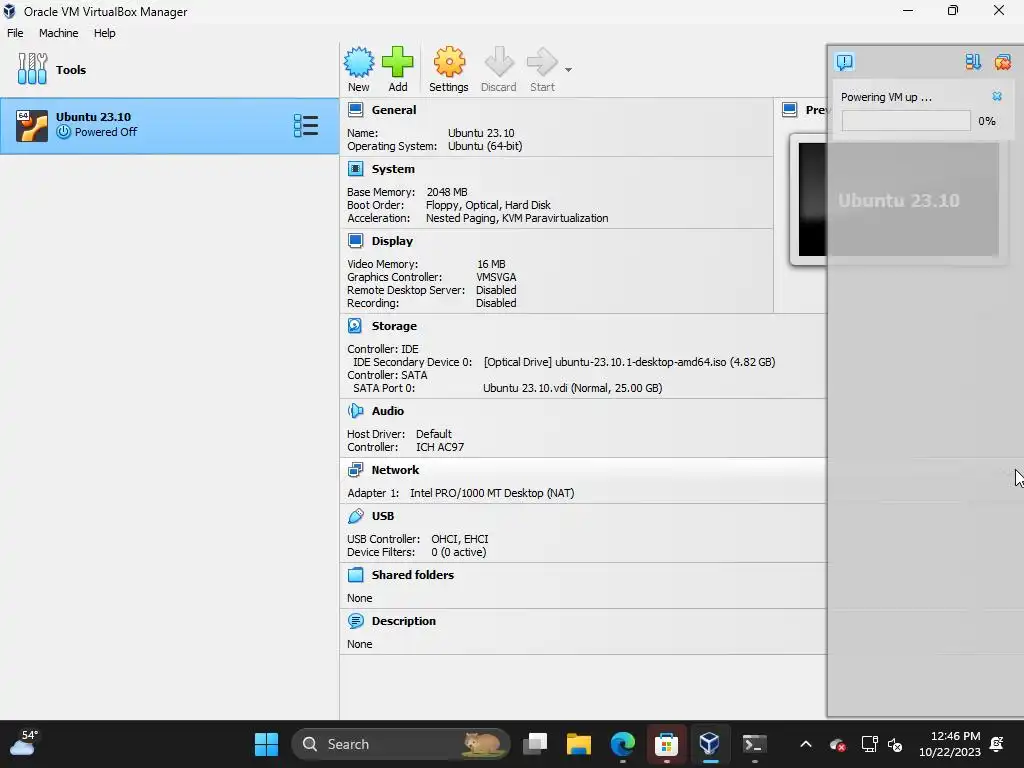Click the Audio section header
This screenshot has height=768, width=1024.
(387, 411)
